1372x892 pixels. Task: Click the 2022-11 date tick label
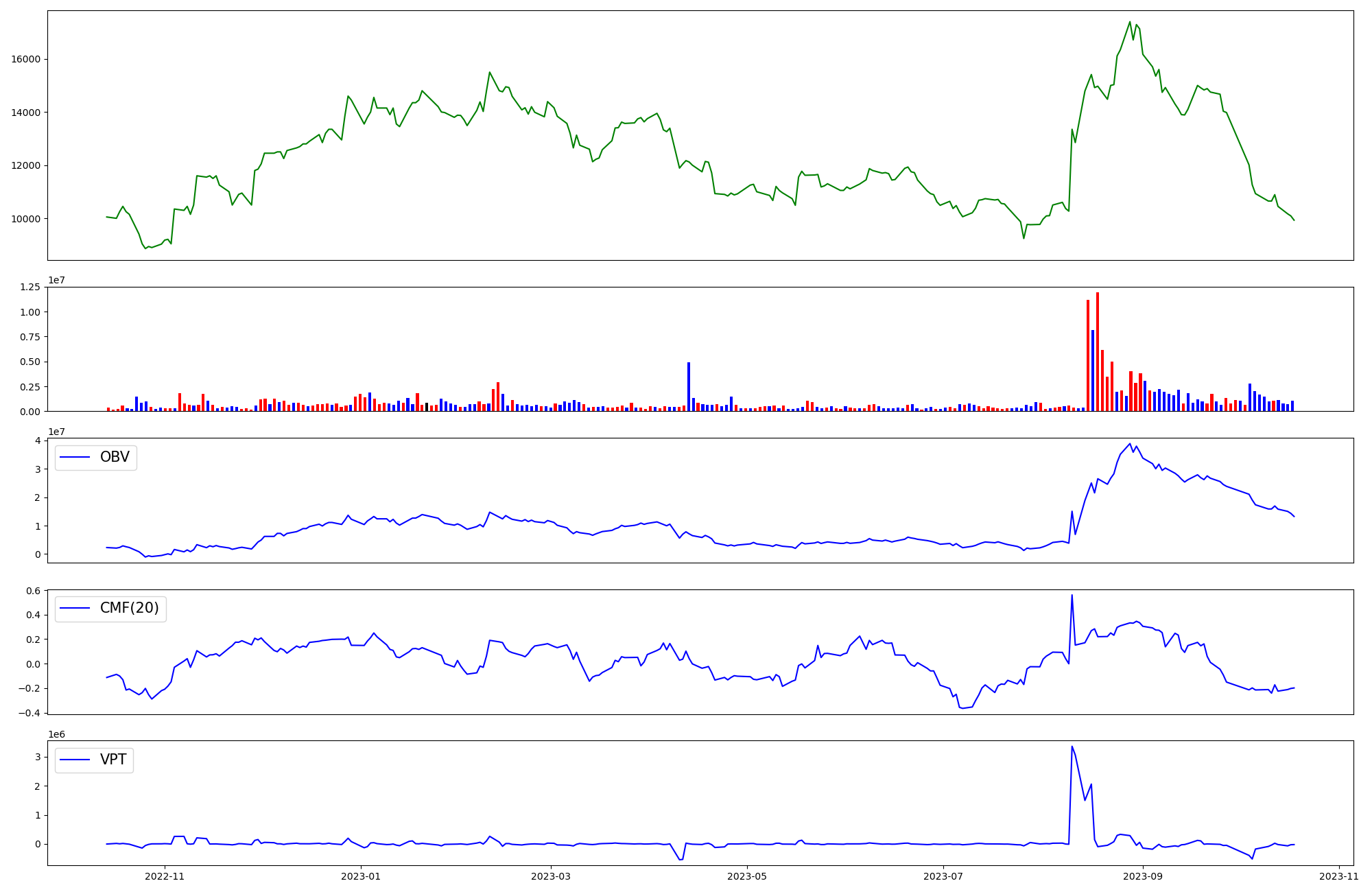click(165, 876)
